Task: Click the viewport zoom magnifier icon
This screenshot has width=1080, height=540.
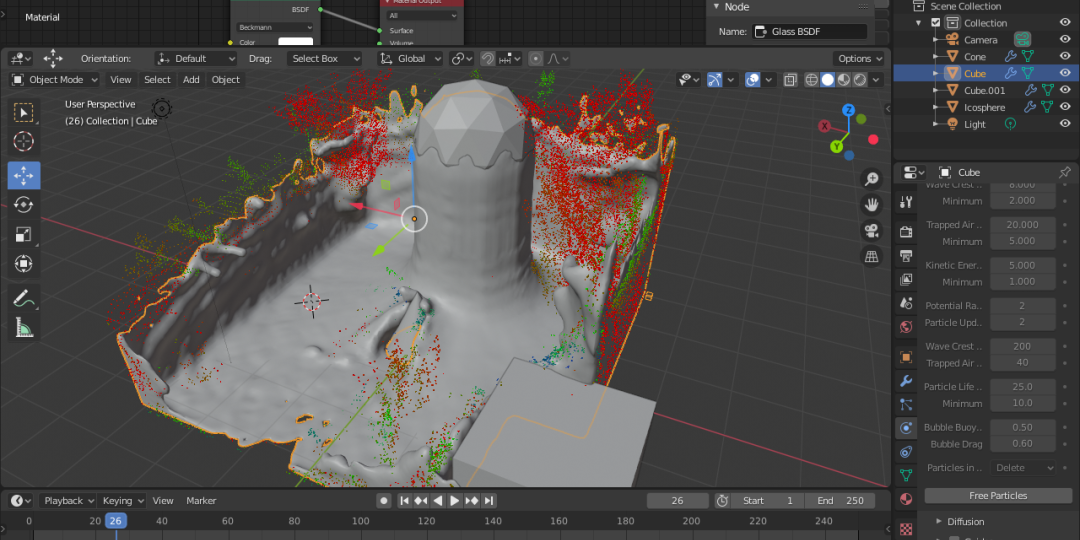Action: [x=872, y=179]
